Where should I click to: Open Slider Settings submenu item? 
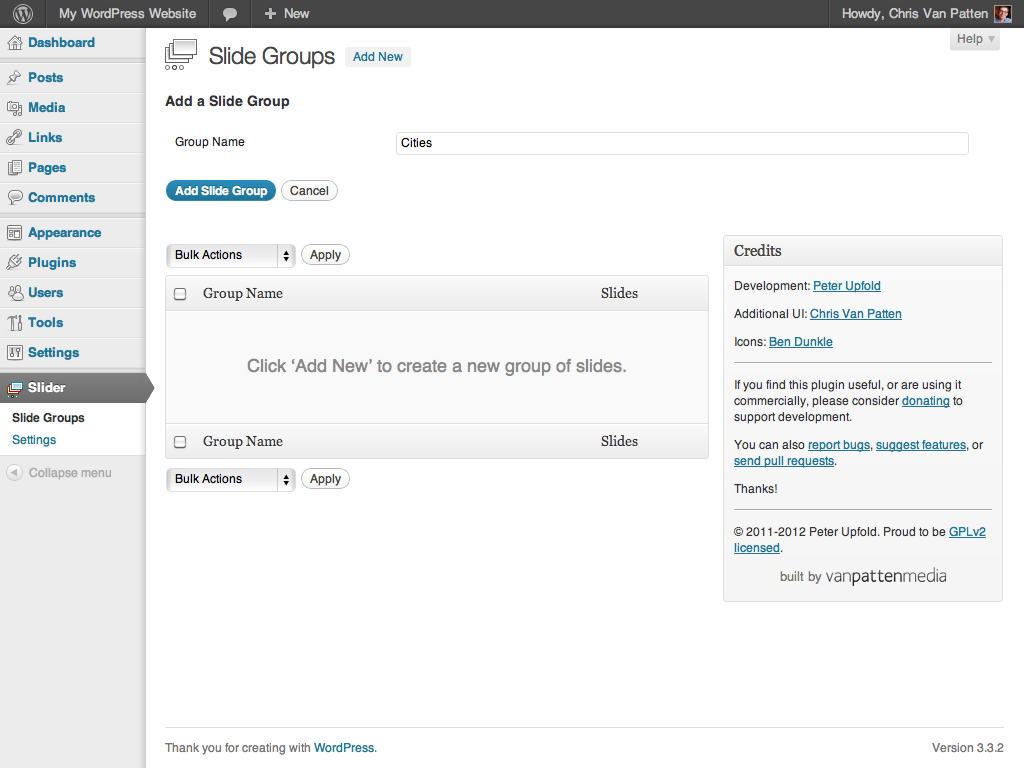click(34, 440)
